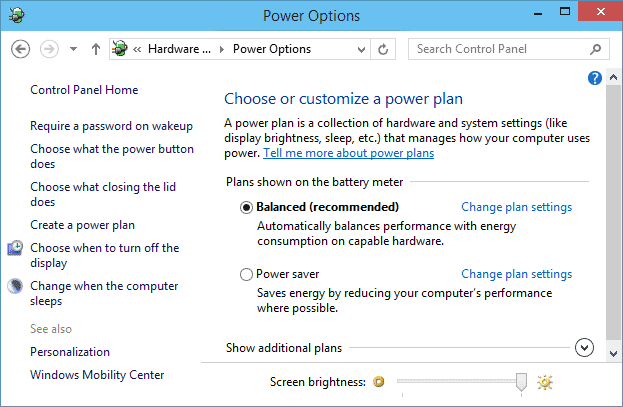This screenshot has width=623, height=407.
Task: Click the Back navigation arrow
Action: (x=20, y=49)
